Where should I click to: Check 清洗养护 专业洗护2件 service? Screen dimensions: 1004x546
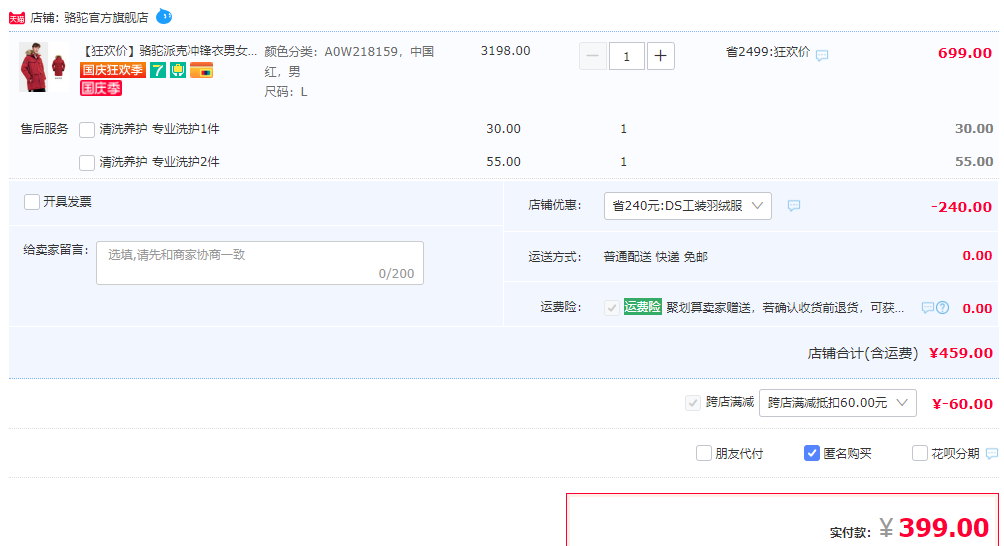87,163
